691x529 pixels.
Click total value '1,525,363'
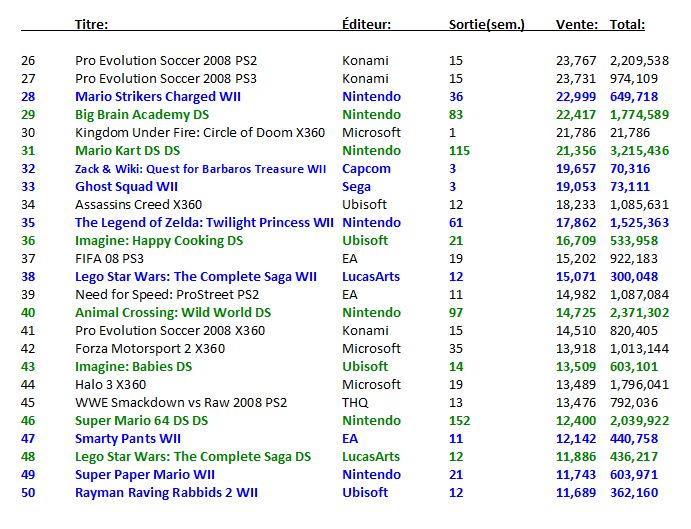point(639,223)
